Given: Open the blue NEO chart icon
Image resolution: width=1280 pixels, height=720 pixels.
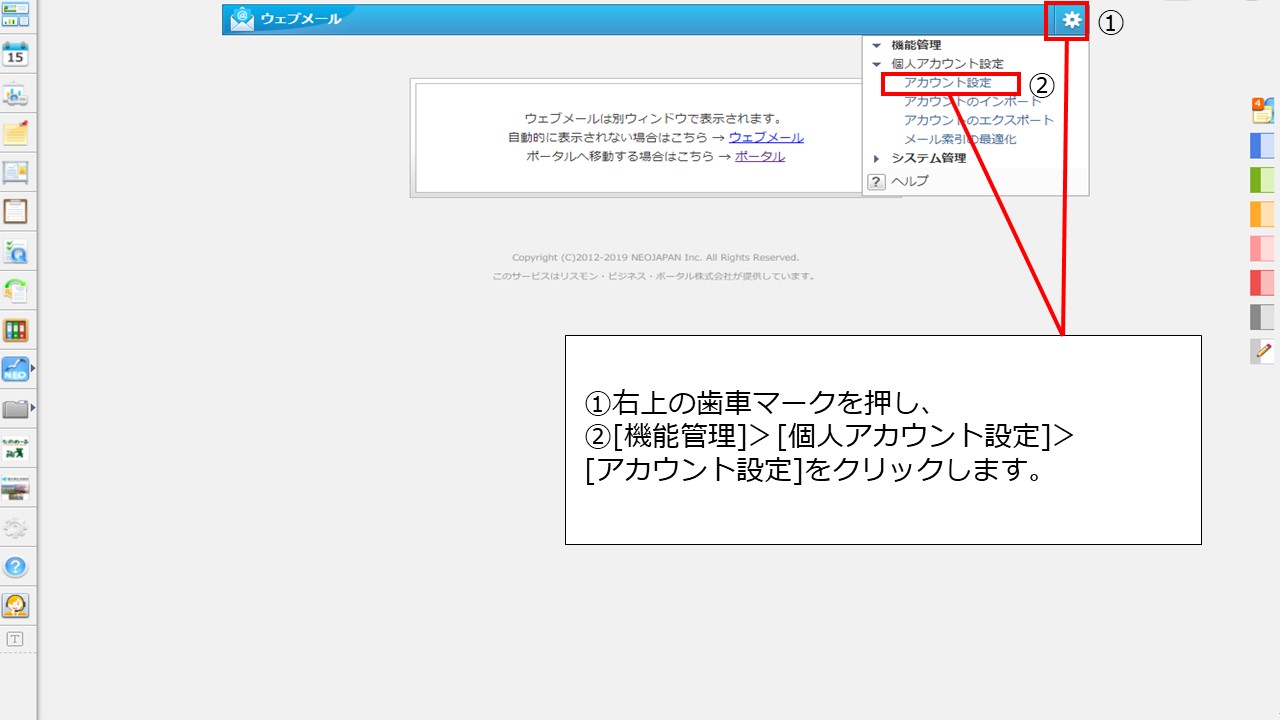Looking at the screenshot, I should coord(16,369).
